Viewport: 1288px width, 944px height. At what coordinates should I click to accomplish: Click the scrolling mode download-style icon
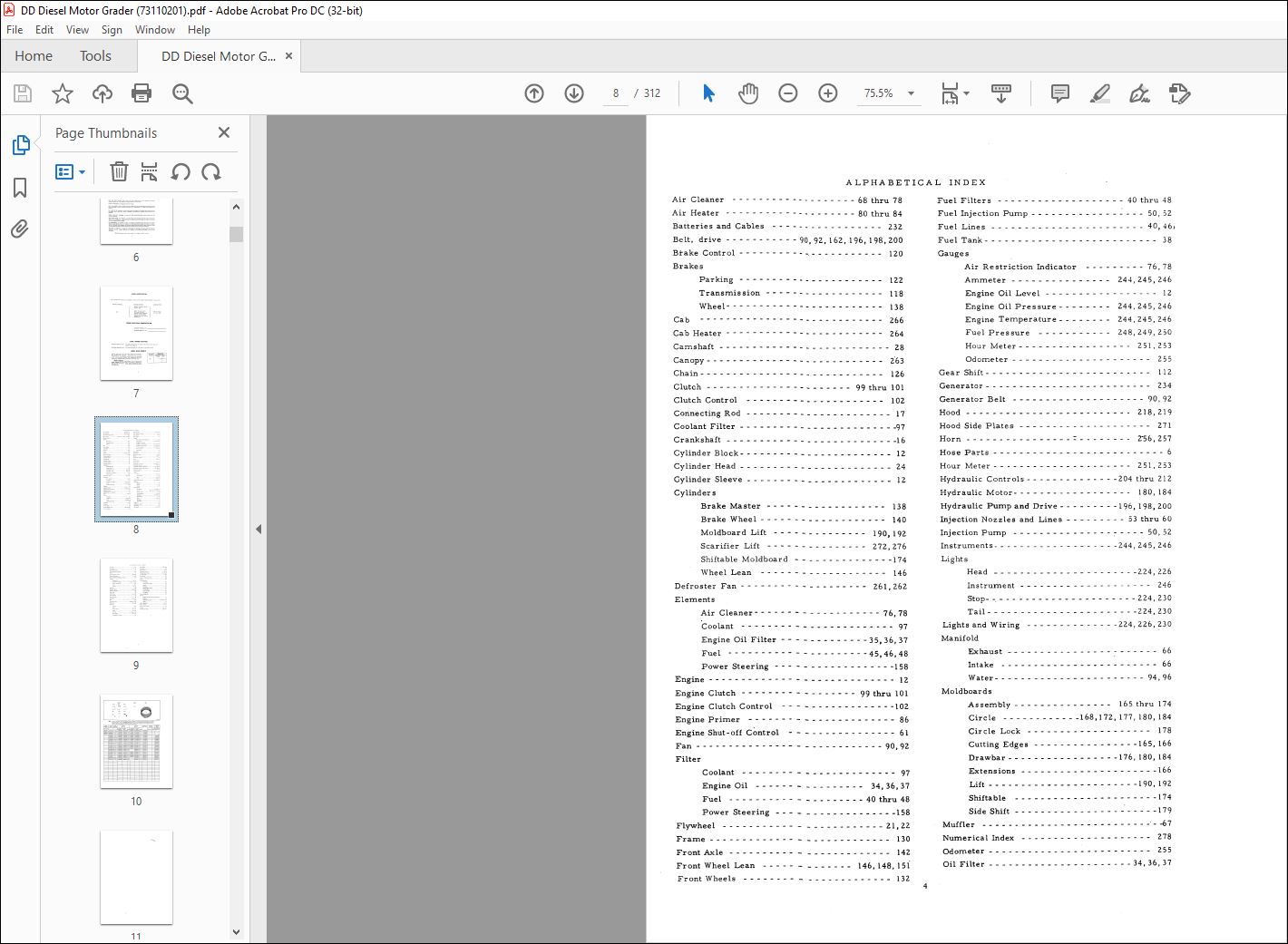tap(1001, 93)
